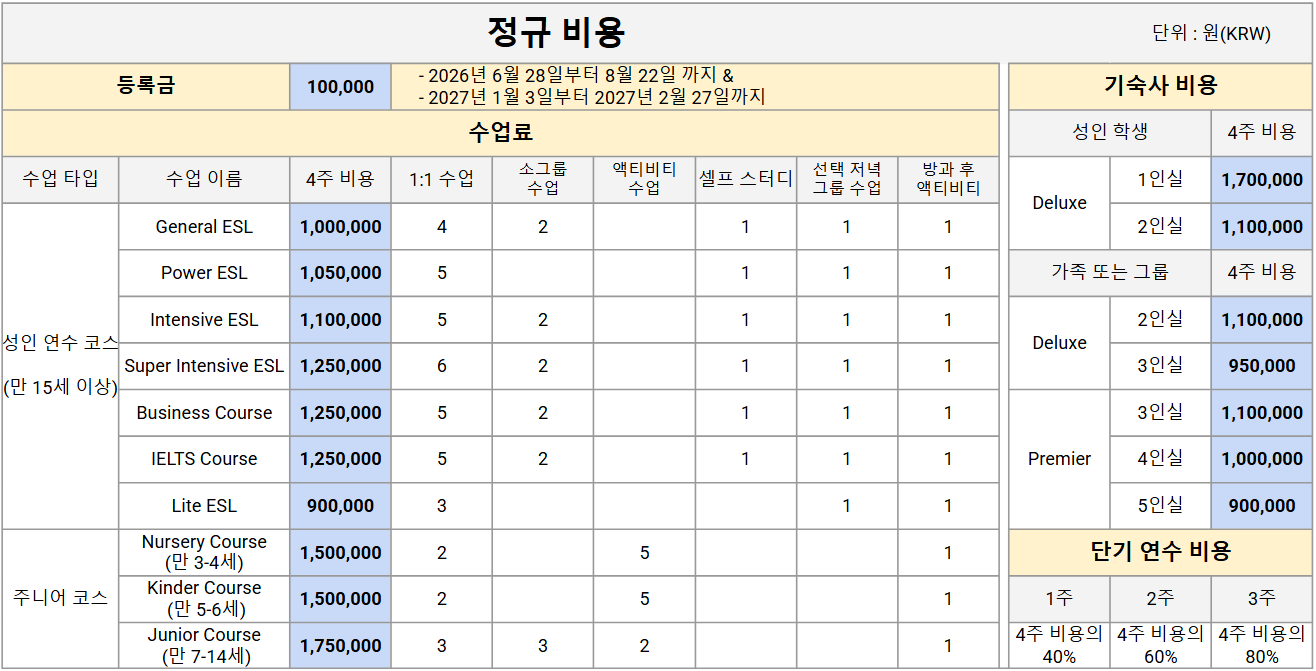Select the Junior Course price 1,750,000
This screenshot has width=1316, height=671.
tap(340, 646)
